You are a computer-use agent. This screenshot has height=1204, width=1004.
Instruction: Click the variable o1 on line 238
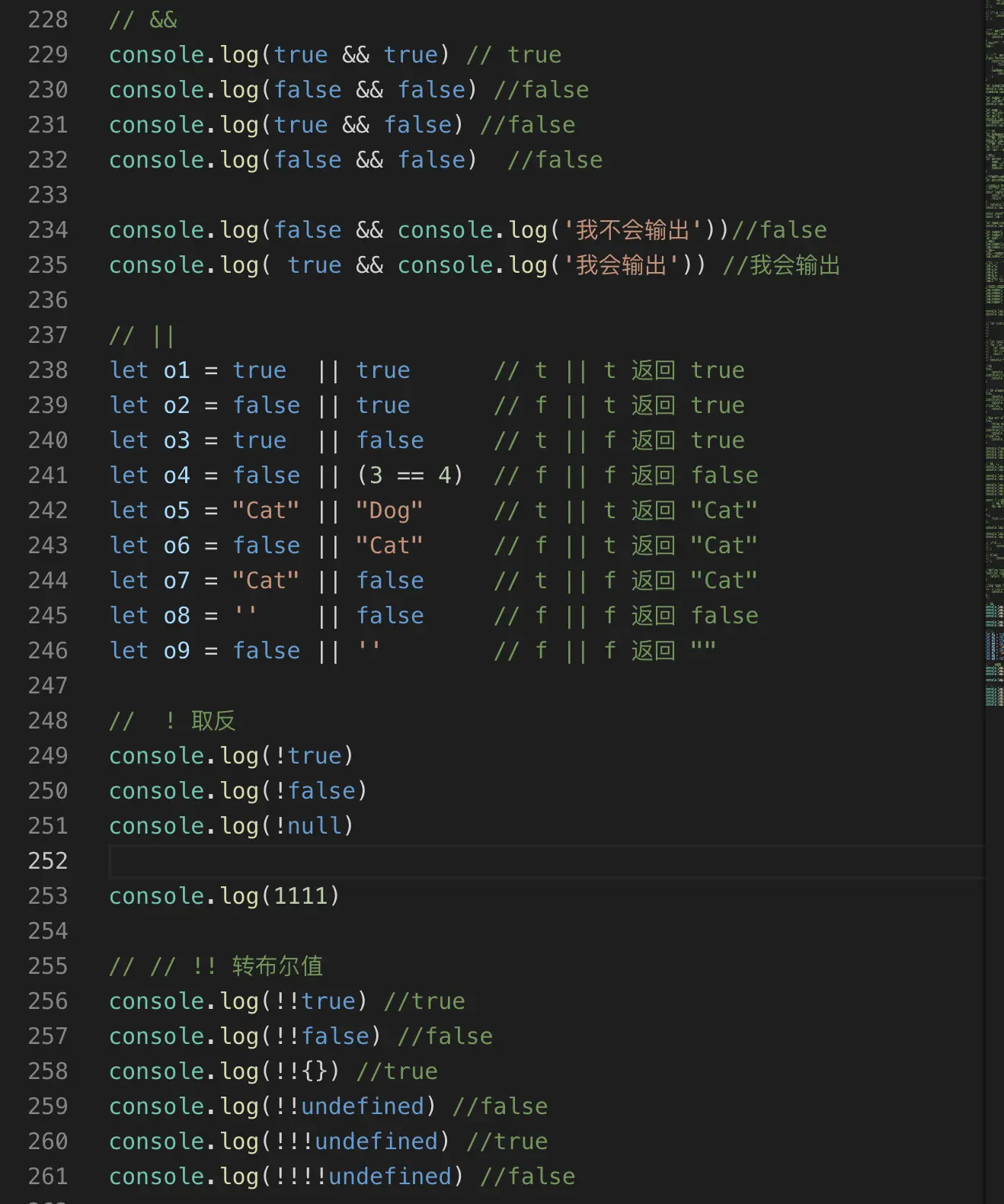[177, 370]
